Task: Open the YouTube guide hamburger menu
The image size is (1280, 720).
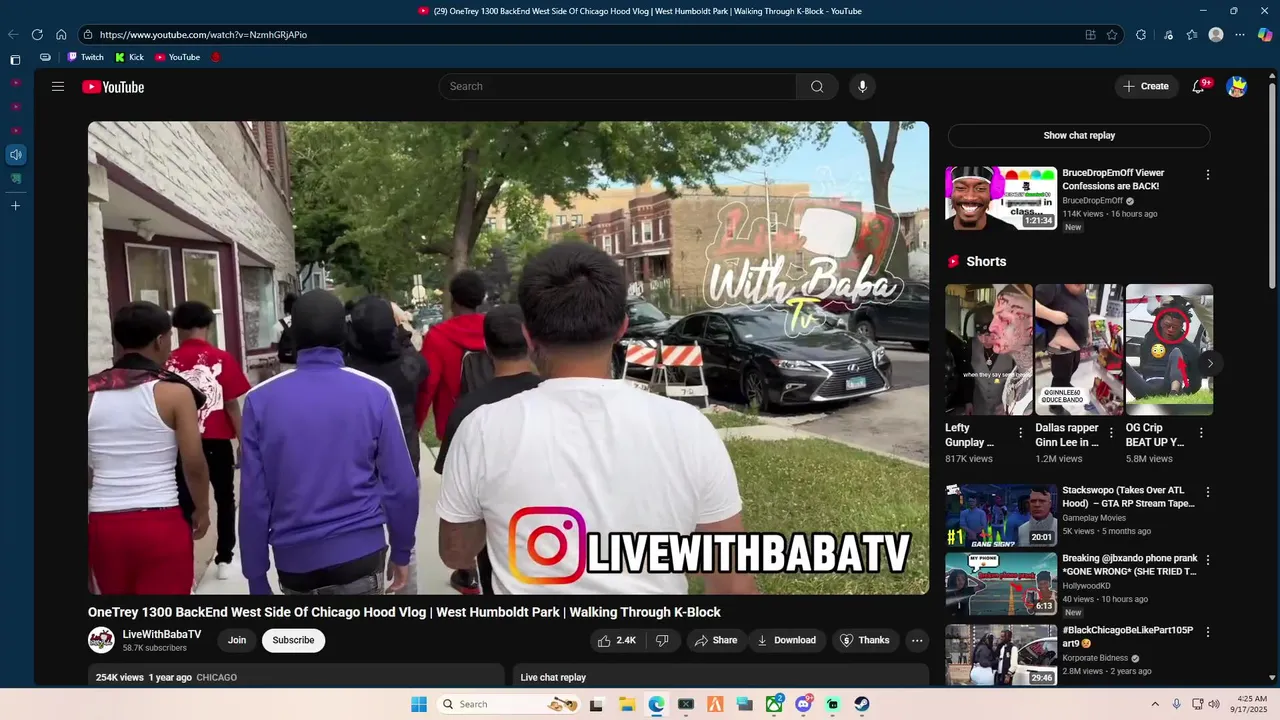Action: 58,87
